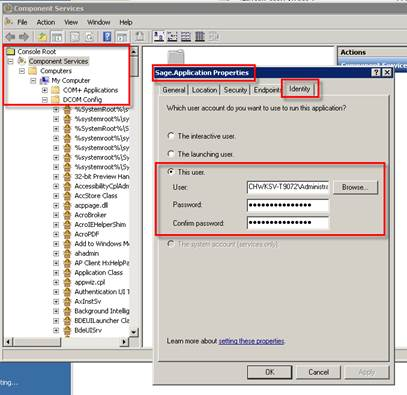Select The interactive user radio button

click(171, 136)
